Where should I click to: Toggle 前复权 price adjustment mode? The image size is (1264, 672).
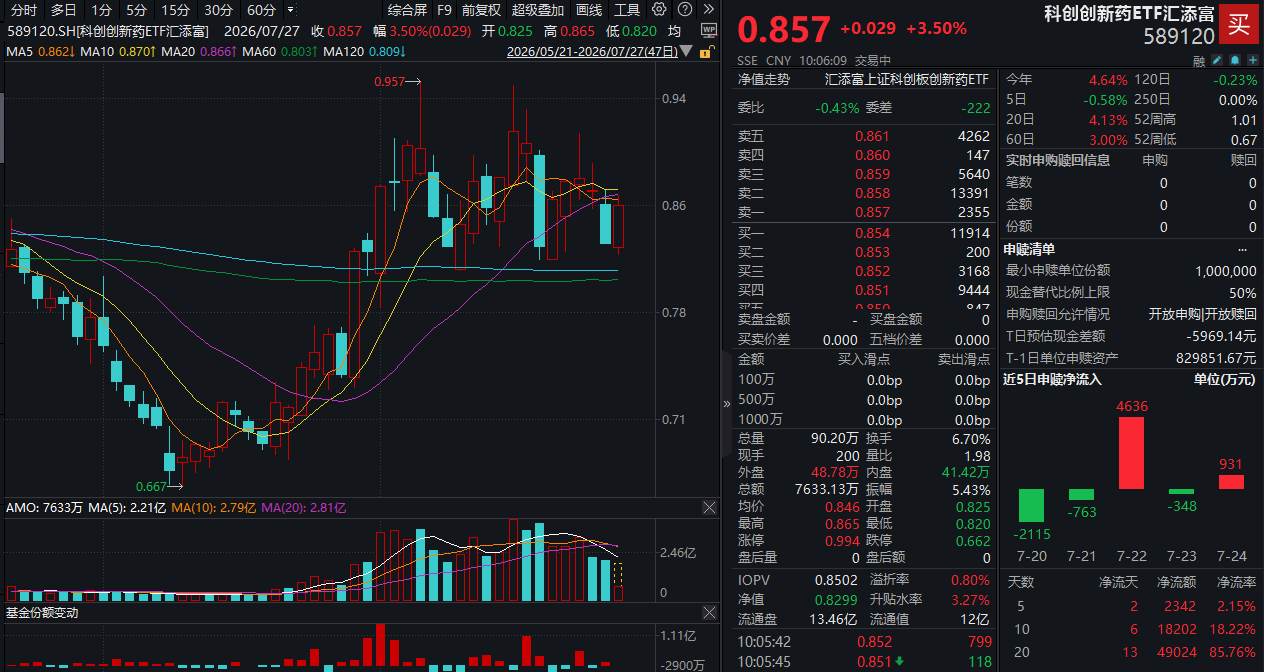pyautogui.click(x=481, y=9)
